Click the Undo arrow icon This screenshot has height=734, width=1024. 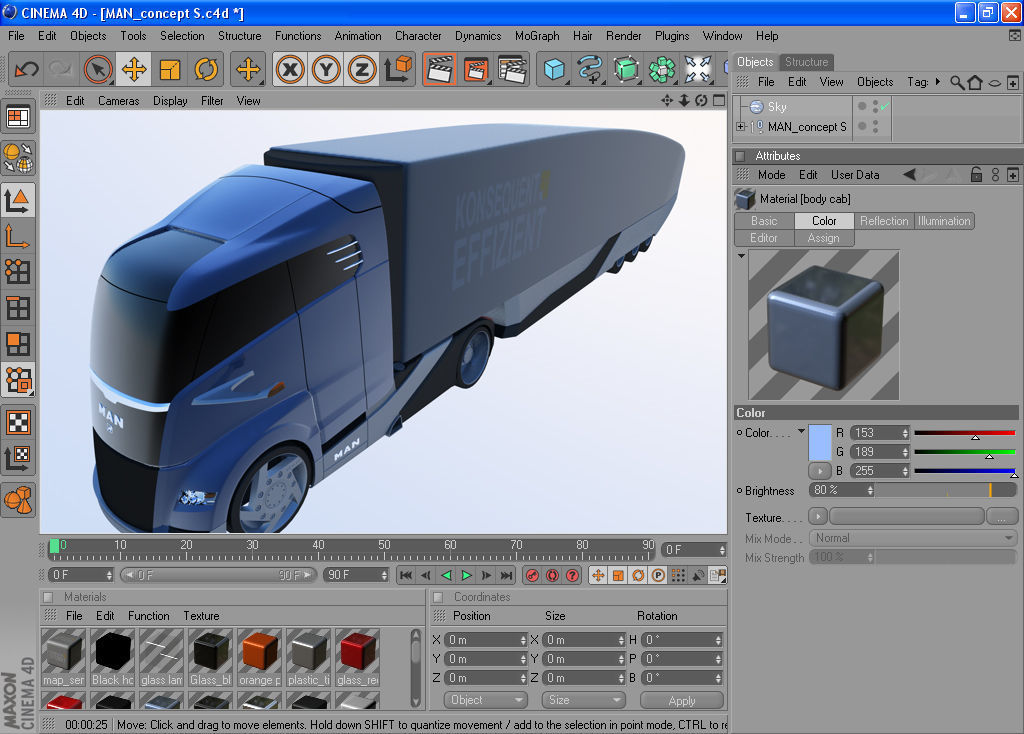[x=26, y=69]
